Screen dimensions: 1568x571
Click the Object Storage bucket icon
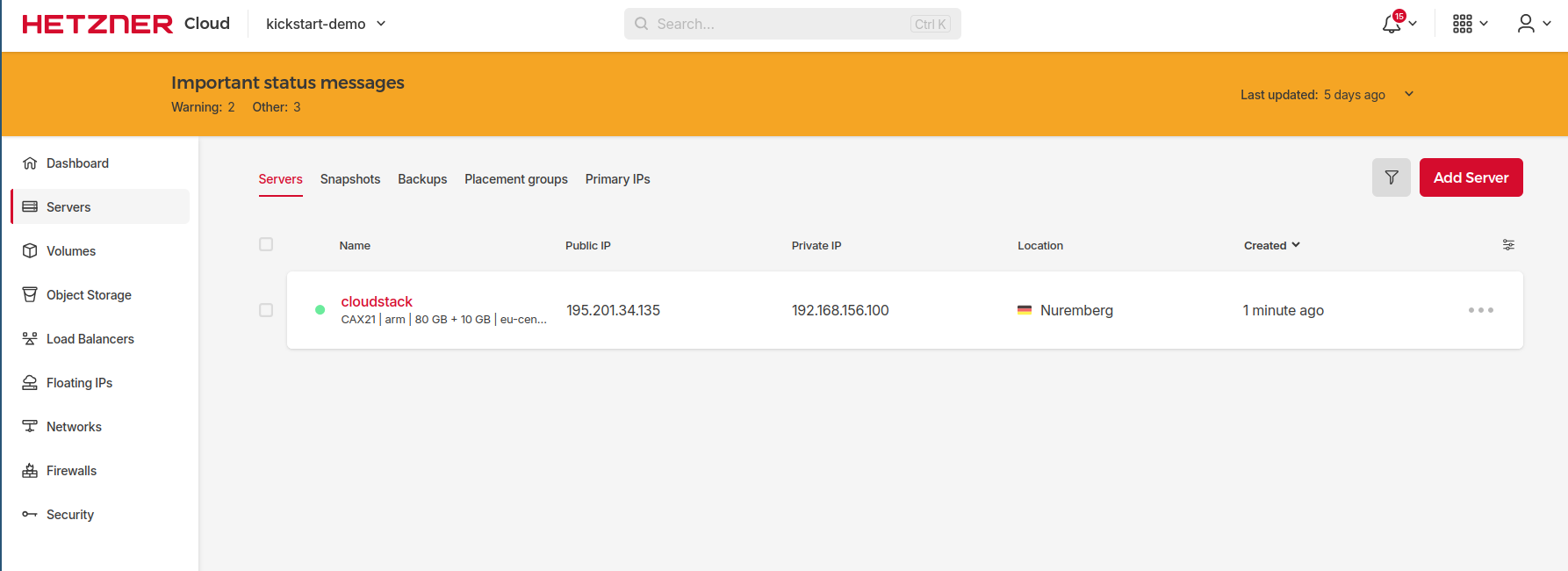point(30,294)
